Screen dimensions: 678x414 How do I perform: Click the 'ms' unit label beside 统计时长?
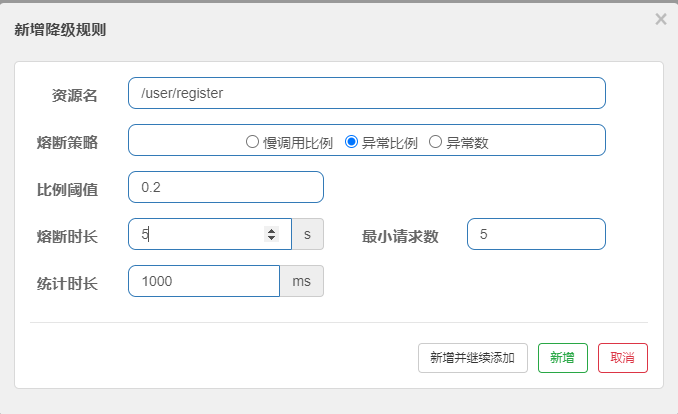coord(301,281)
